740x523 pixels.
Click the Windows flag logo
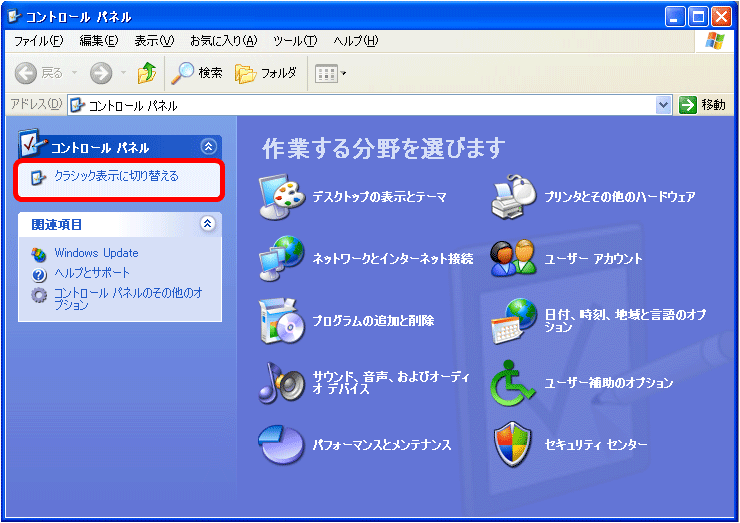pos(715,41)
